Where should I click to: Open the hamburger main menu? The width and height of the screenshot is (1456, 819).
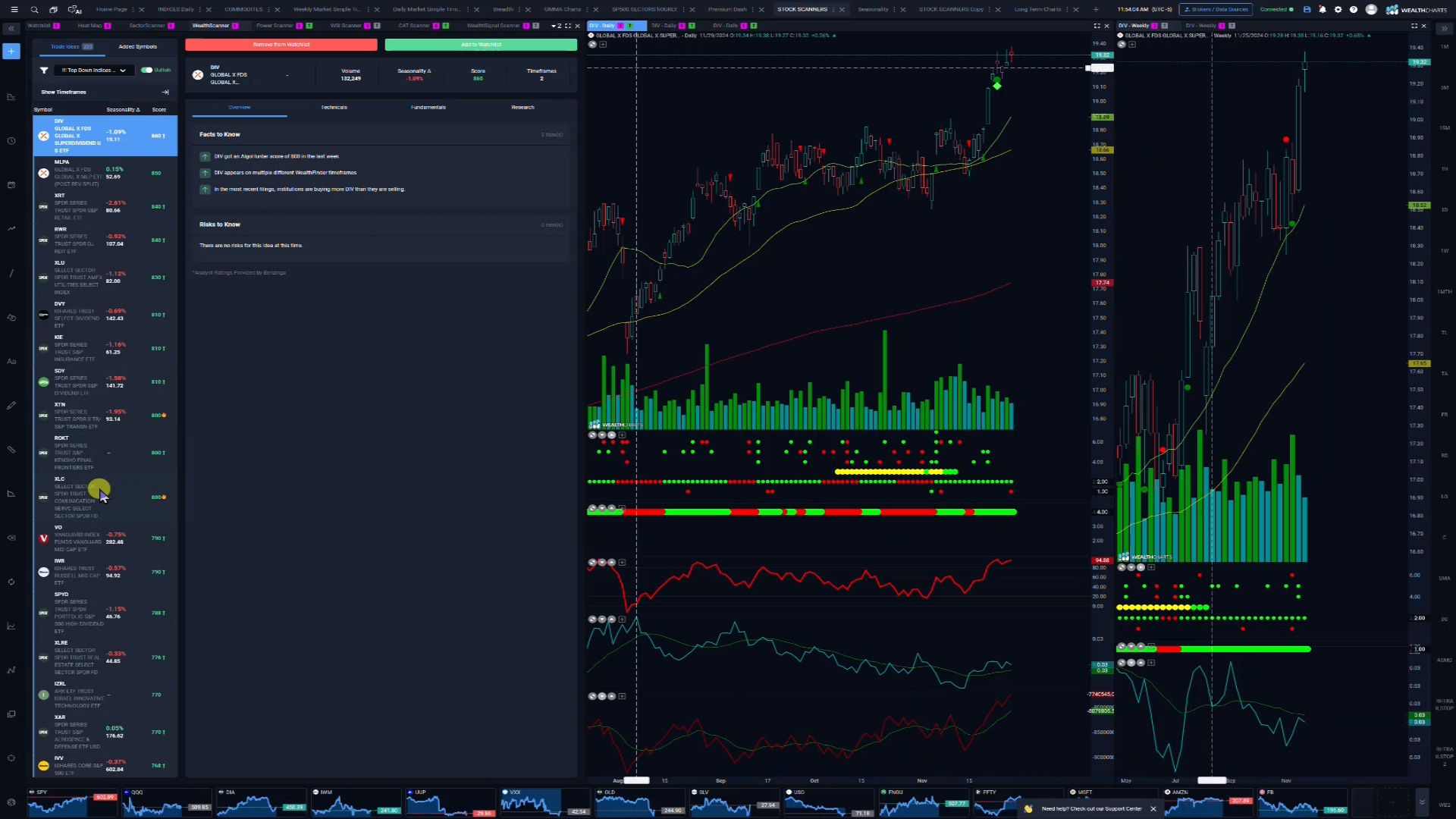point(14,10)
